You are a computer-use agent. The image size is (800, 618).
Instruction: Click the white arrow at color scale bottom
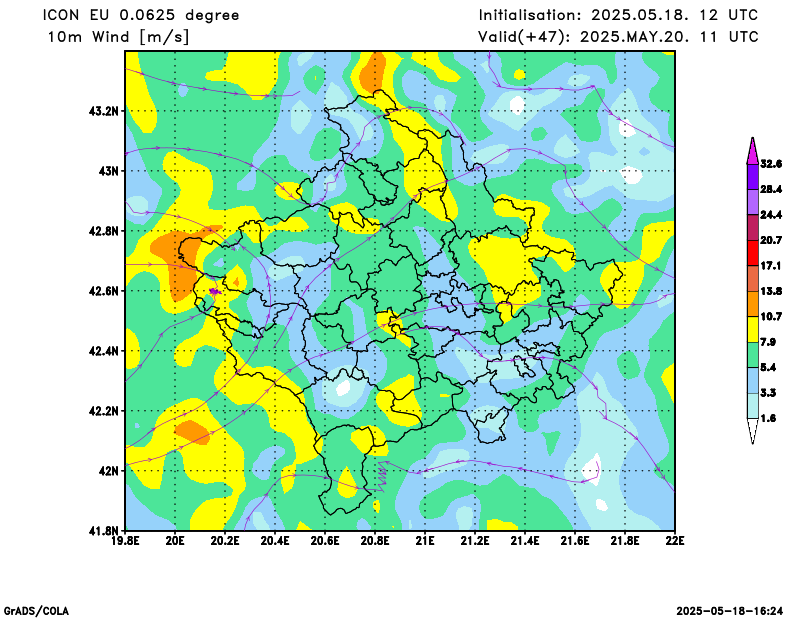coord(753,430)
